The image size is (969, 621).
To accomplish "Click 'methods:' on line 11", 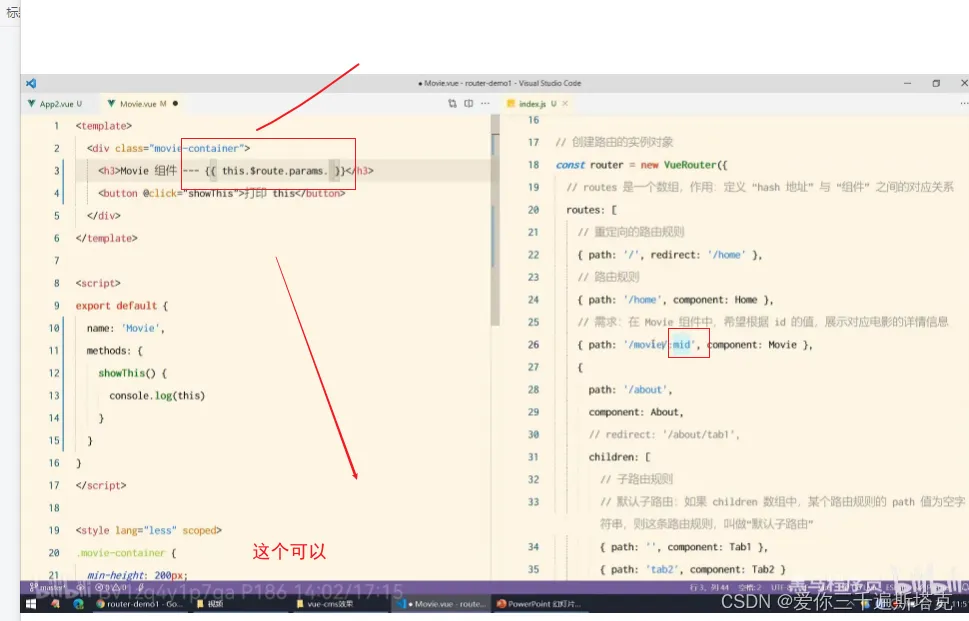I will pyautogui.click(x=109, y=350).
